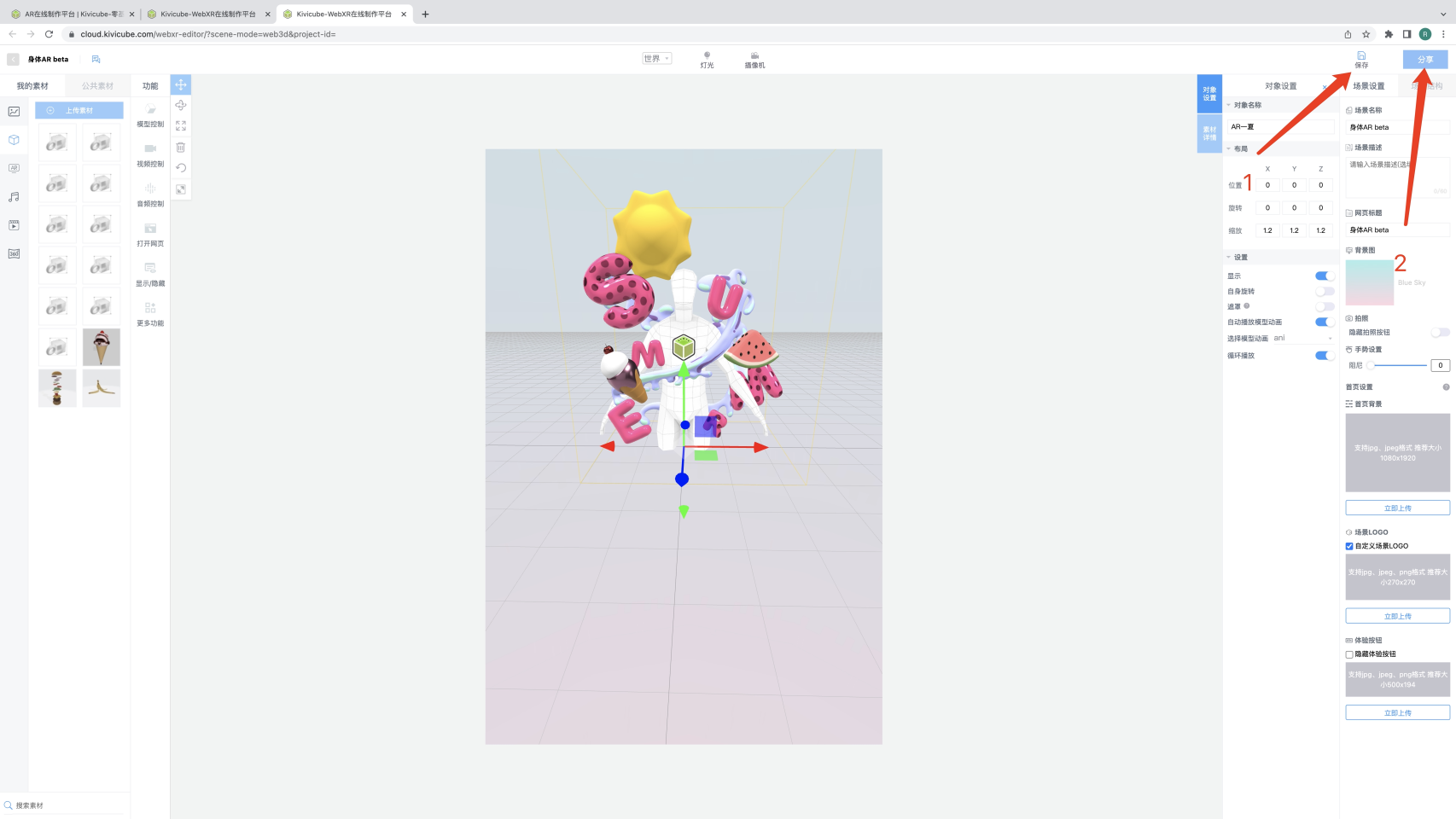Open the 灯光 lighting settings
Viewport: 1456px width, 819px height.
707,59
